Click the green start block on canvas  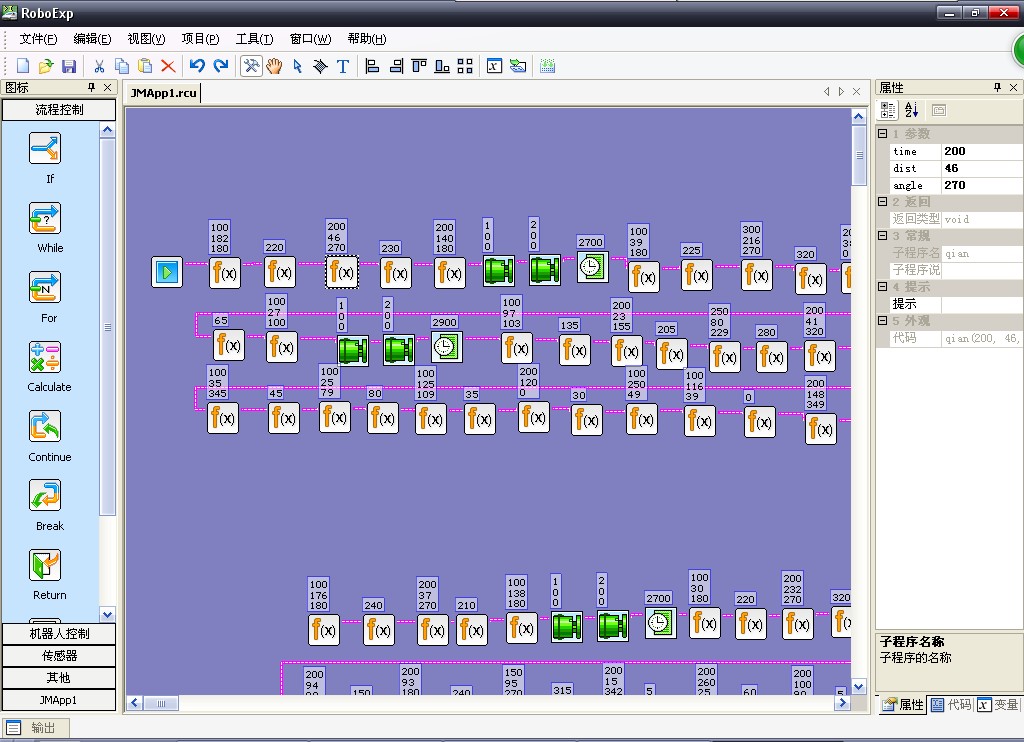[x=167, y=272]
